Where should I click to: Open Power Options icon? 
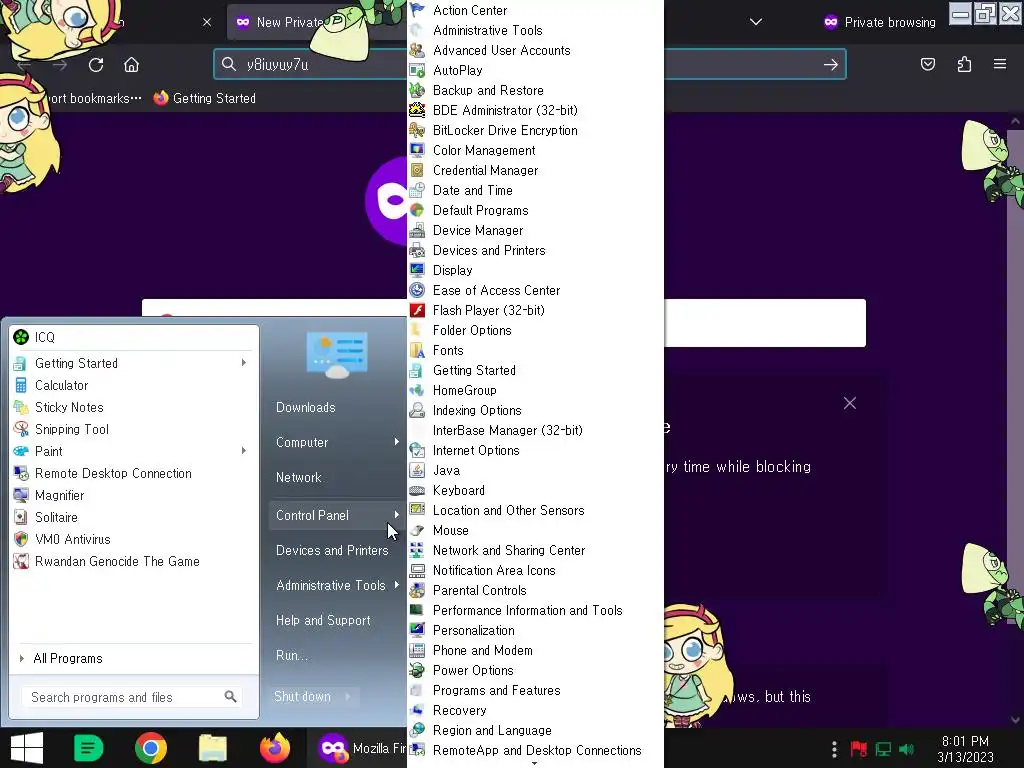pyautogui.click(x=417, y=671)
